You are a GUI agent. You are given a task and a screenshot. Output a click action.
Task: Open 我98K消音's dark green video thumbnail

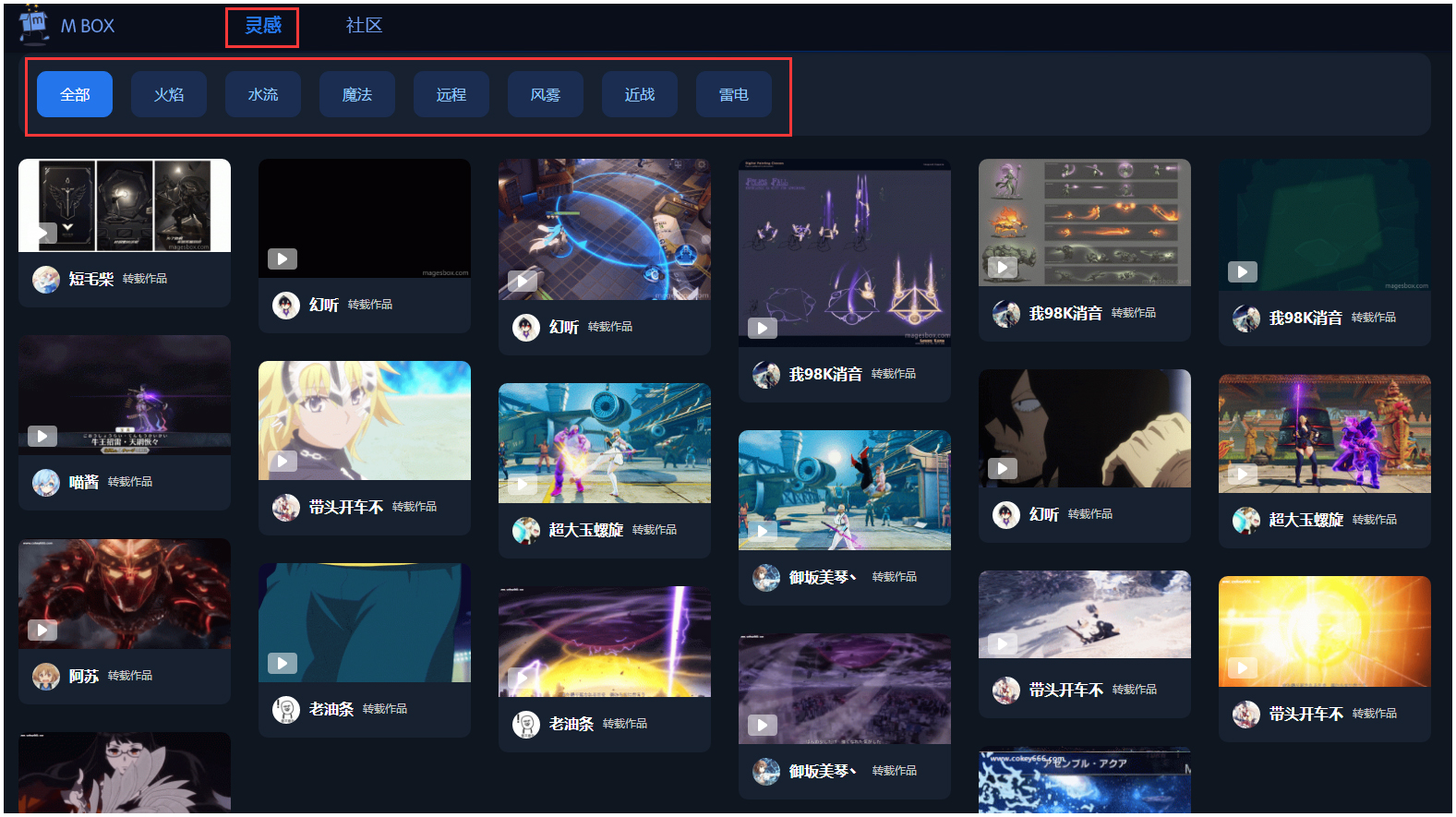pos(1325,225)
